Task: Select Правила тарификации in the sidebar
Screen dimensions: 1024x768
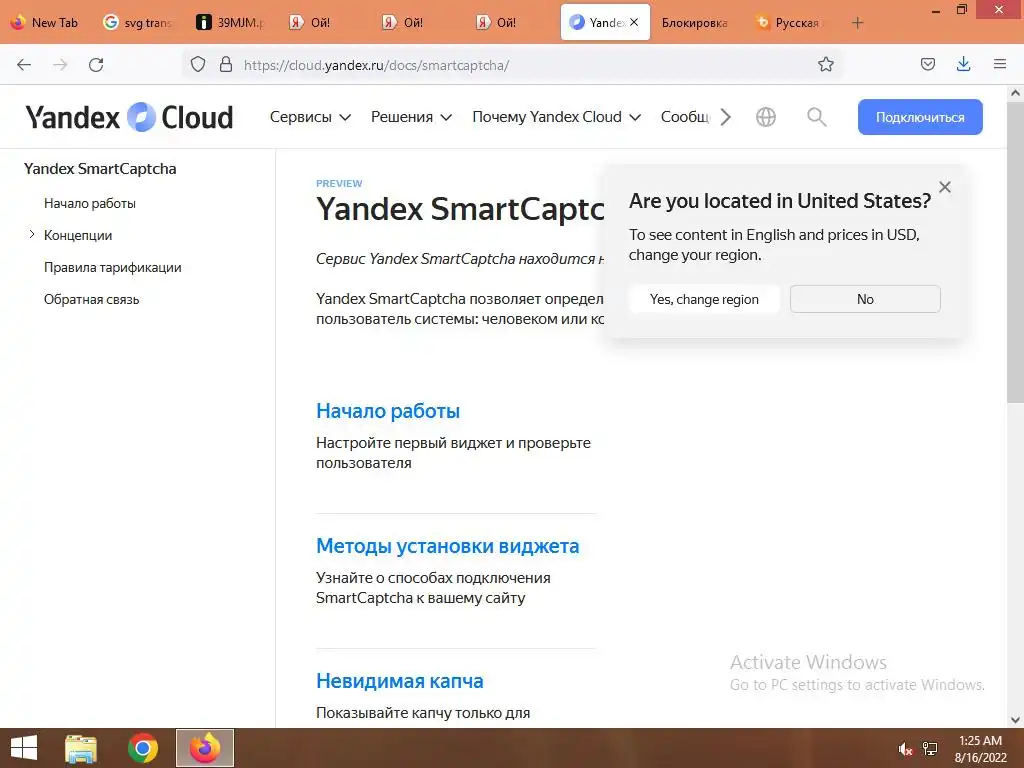Action: click(x=112, y=267)
